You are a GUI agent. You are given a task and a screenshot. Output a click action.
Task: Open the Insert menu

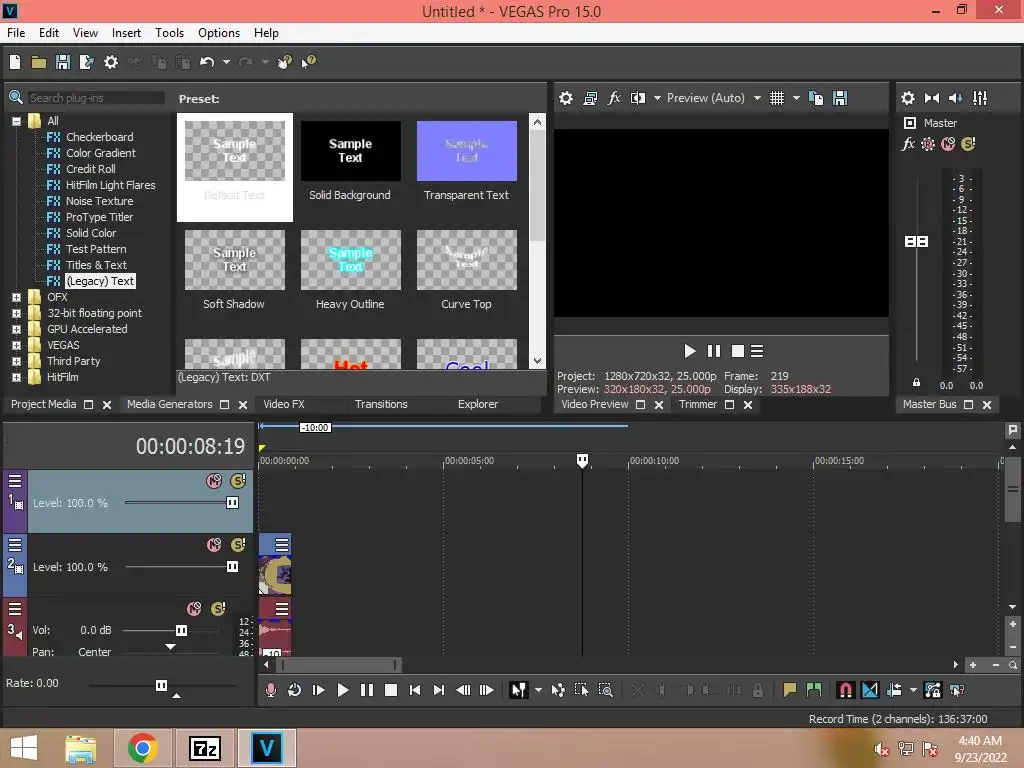point(126,33)
